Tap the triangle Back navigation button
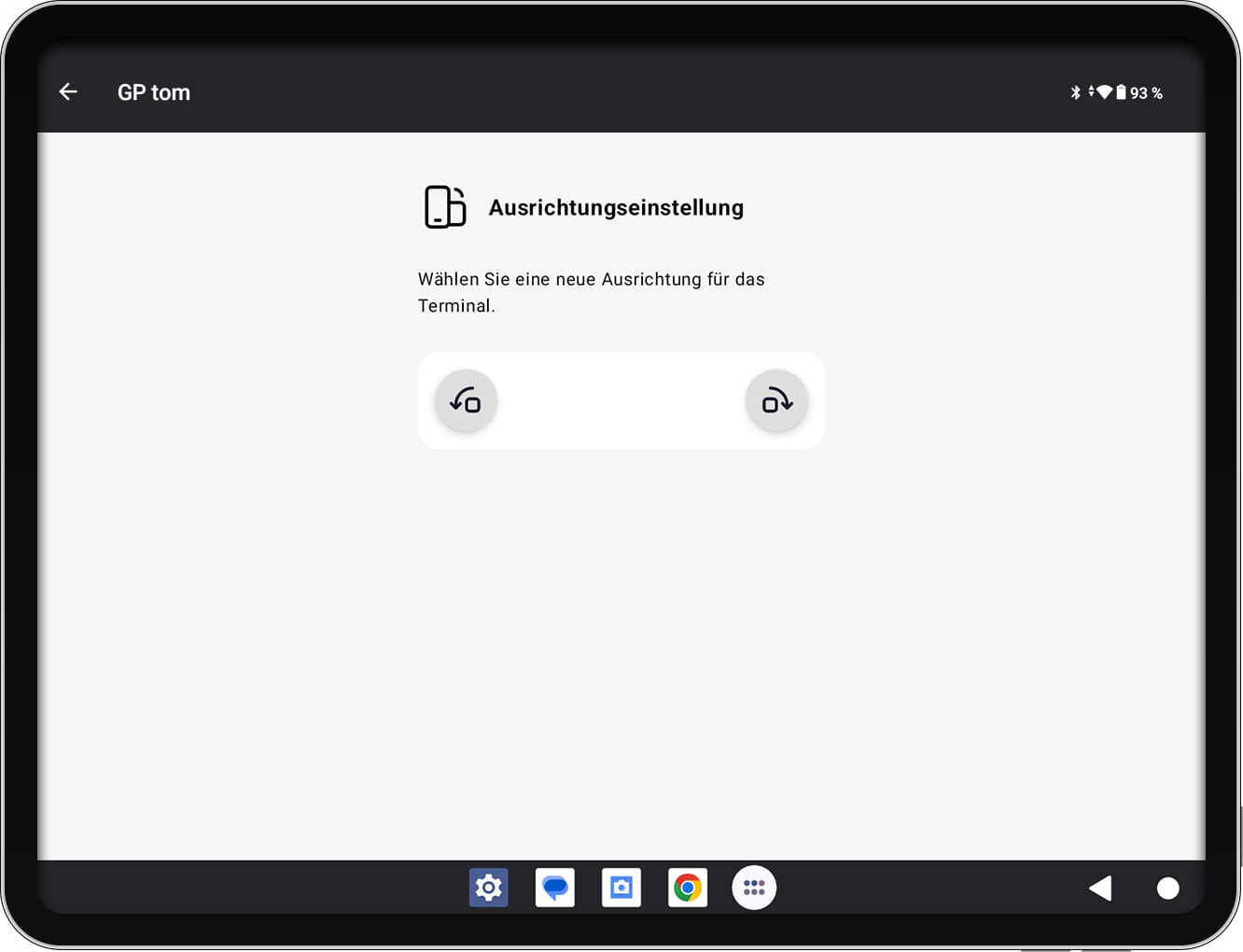 coord(1101,888)
